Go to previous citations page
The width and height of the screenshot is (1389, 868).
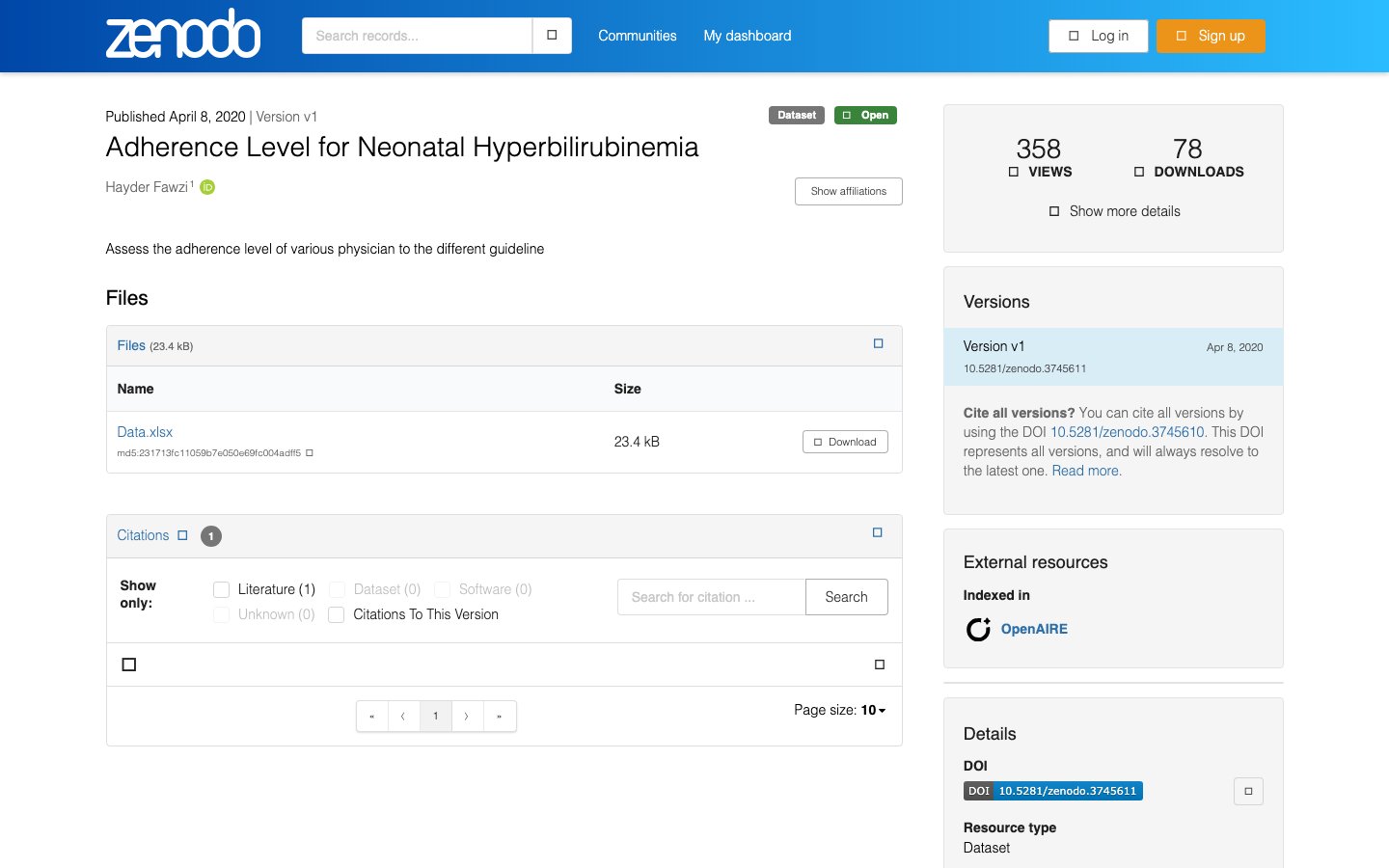403,717
